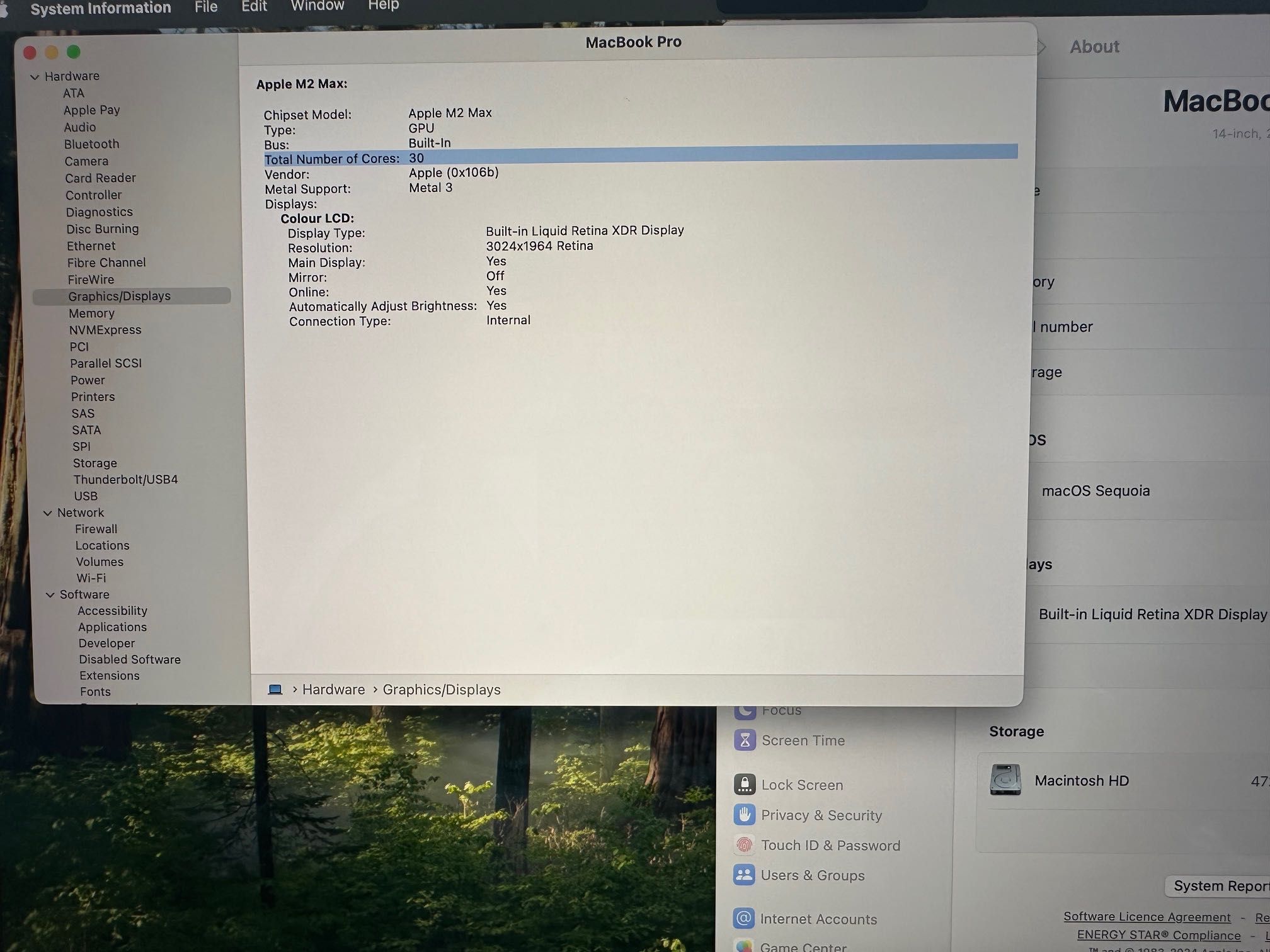Click the Resolution value 3024x1964 Retina
The width and height of the screenshot is (1270, 952).
539,246
